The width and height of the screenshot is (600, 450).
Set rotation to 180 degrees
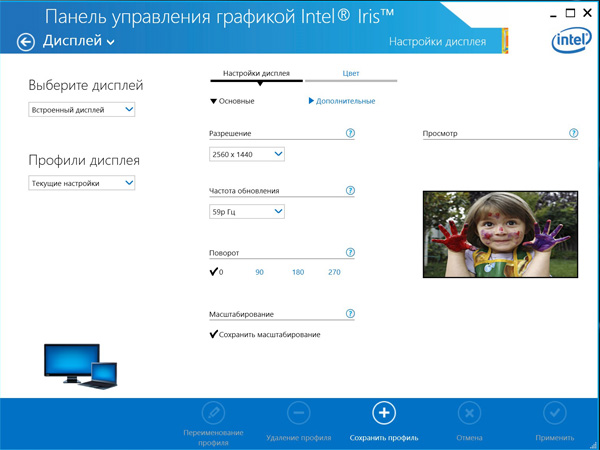[x=297, y=272]
